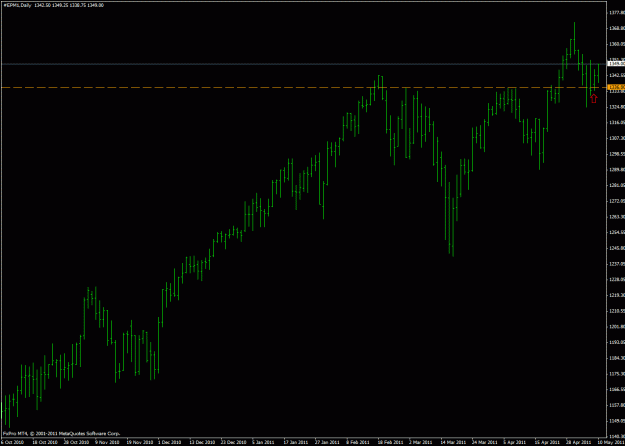Click the orange 1336 price tag
The height and width of the screenshot is (446, 625).
pos(615,87)
